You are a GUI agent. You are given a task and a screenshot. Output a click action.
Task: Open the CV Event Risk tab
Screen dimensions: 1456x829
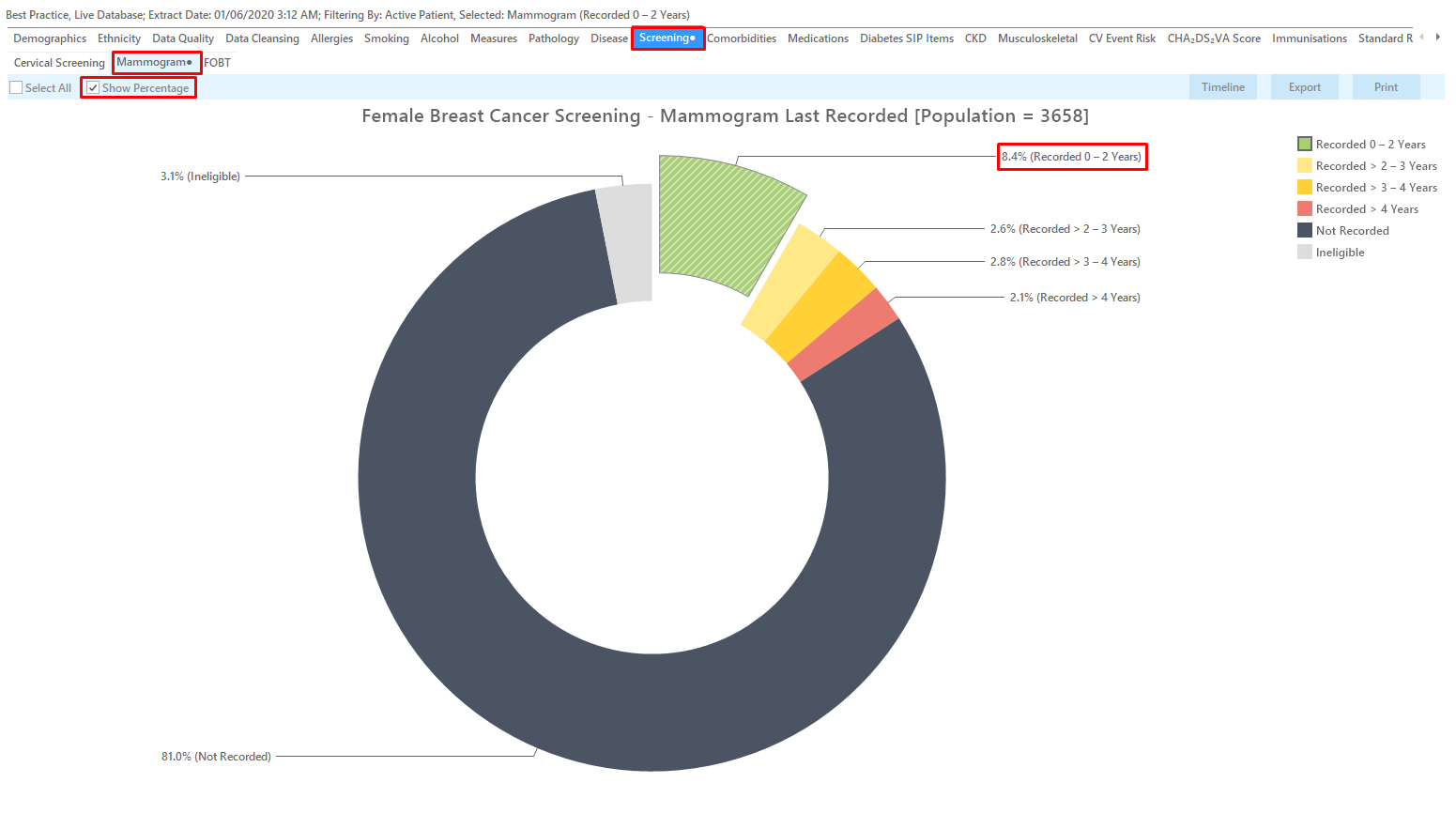pos(1122,38)
